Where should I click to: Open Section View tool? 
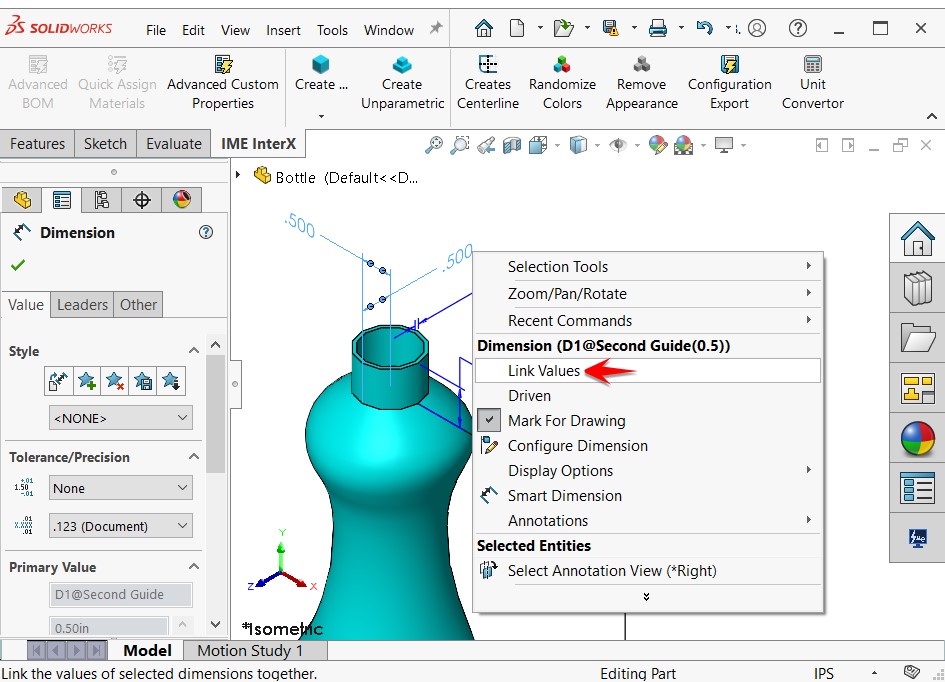pyautogui.click(x=512, y=145)
